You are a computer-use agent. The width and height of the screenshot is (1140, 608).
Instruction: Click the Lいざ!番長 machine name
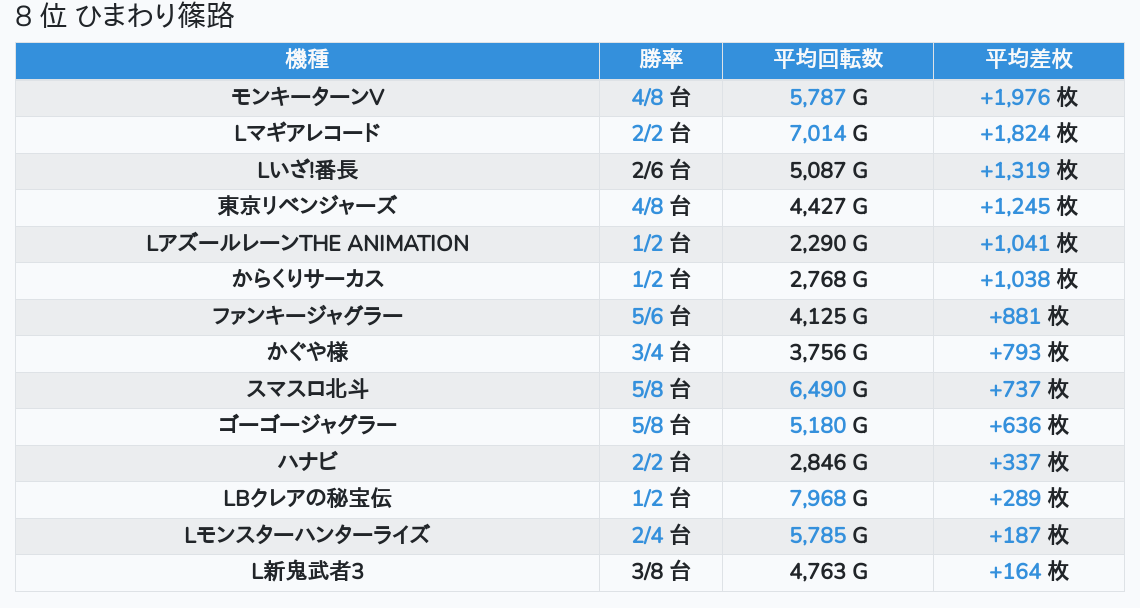(307, 170)
